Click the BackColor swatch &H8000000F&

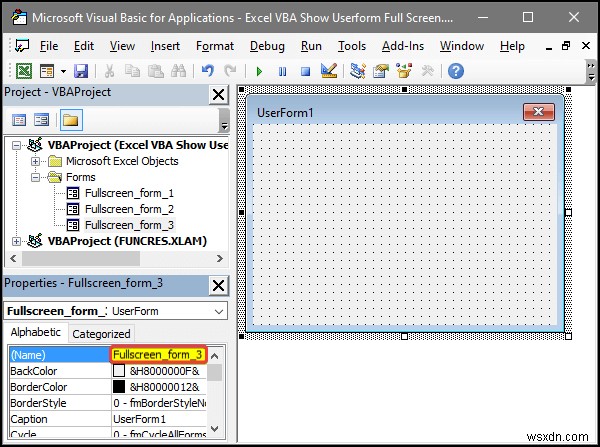click(119, 371)
